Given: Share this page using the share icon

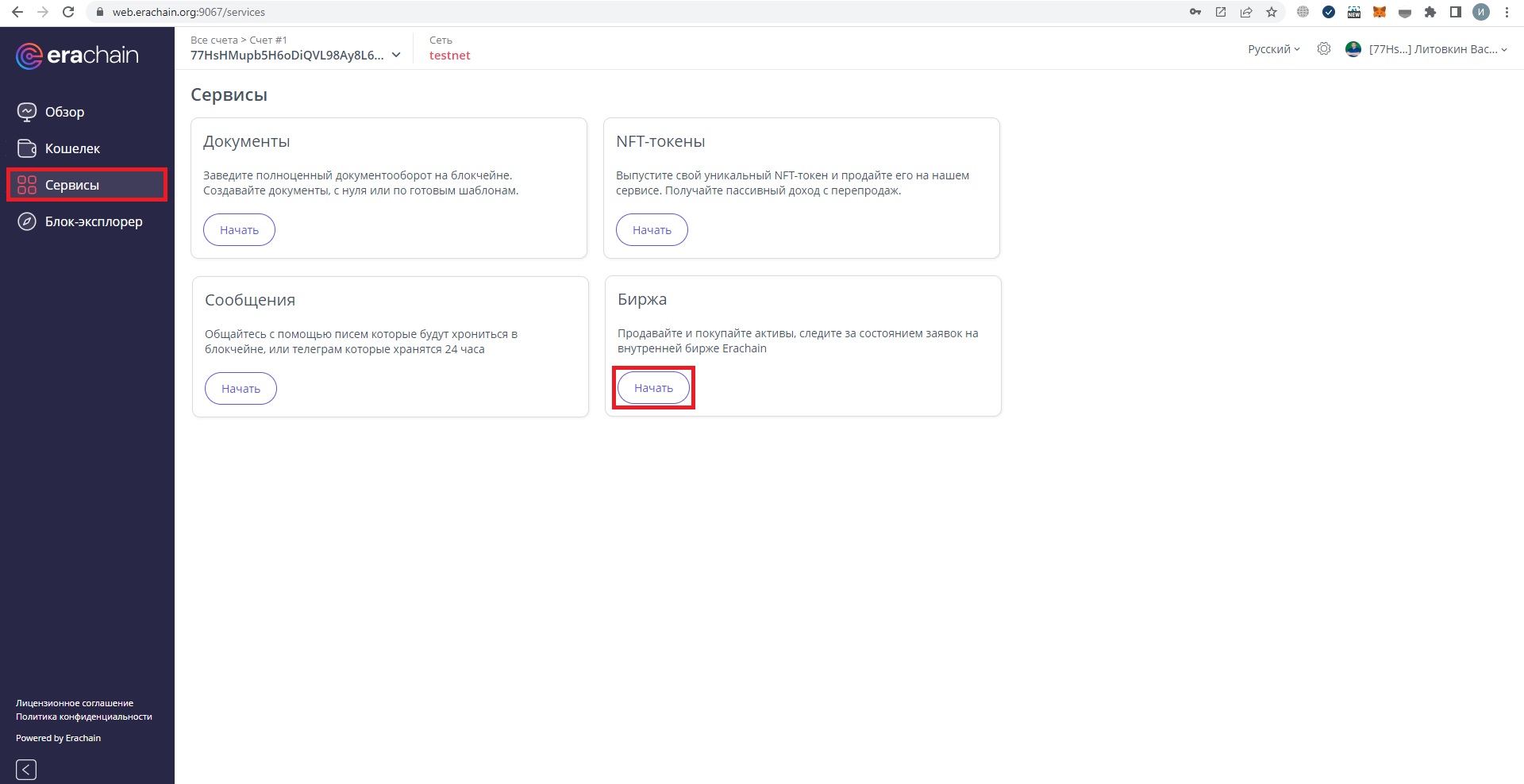Looking at the screenshot, I should tap(1246, 12).
